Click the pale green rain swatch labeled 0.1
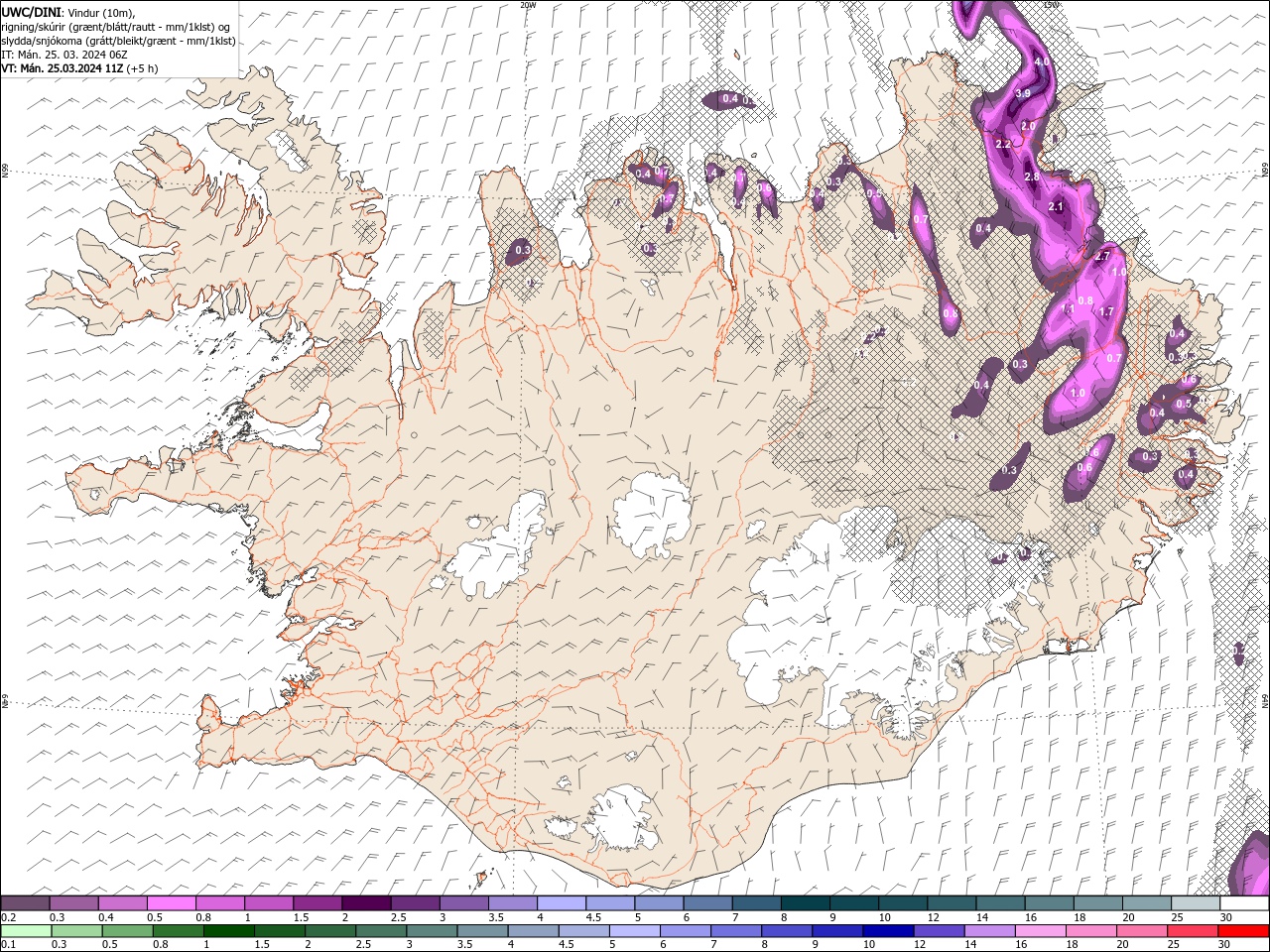 tap(26, 931)
